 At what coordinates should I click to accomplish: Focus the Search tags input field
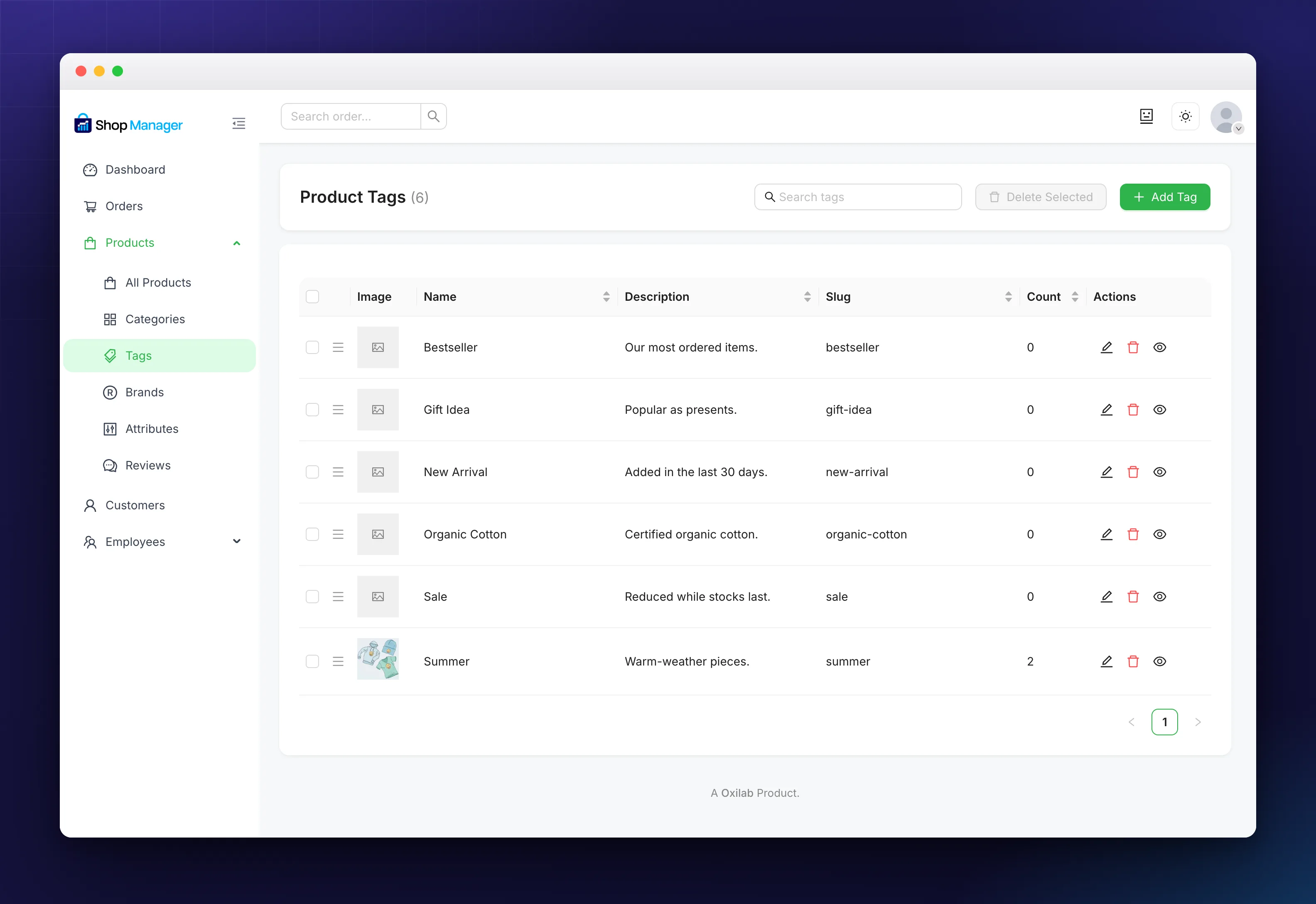coord(857,197)
